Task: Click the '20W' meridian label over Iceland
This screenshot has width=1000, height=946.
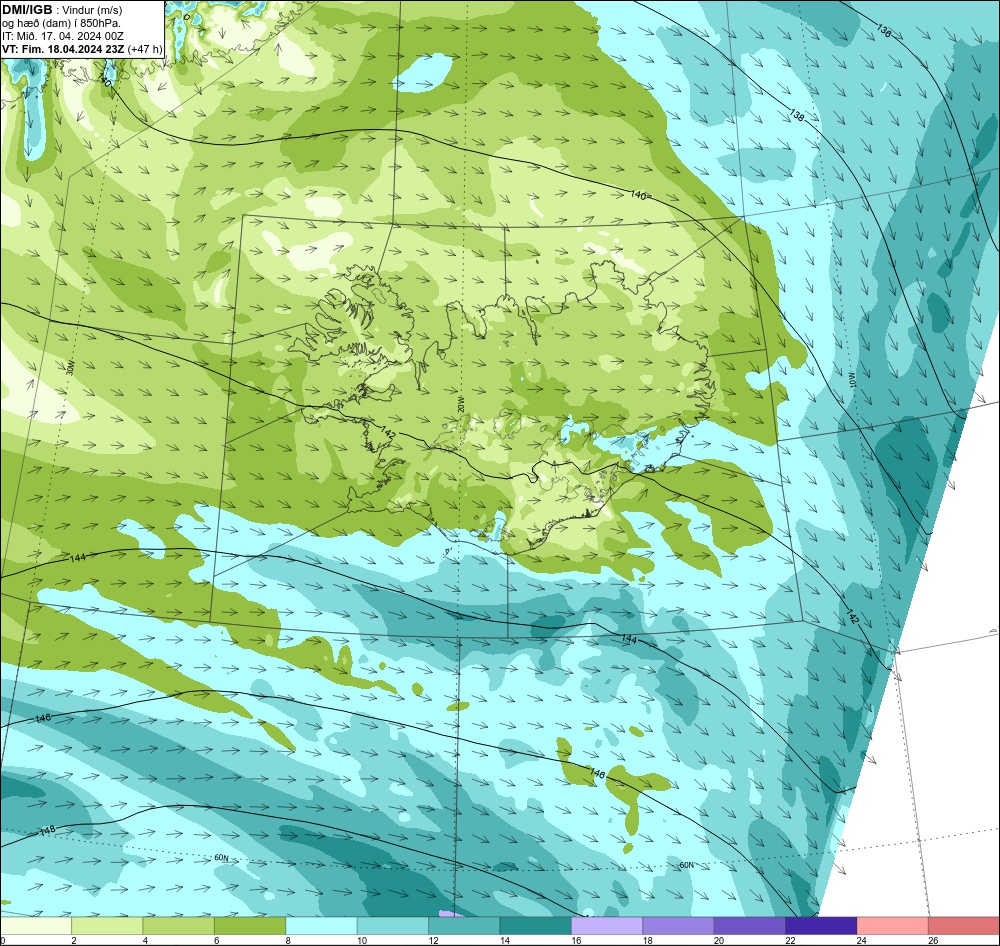Action: [460, 404]
